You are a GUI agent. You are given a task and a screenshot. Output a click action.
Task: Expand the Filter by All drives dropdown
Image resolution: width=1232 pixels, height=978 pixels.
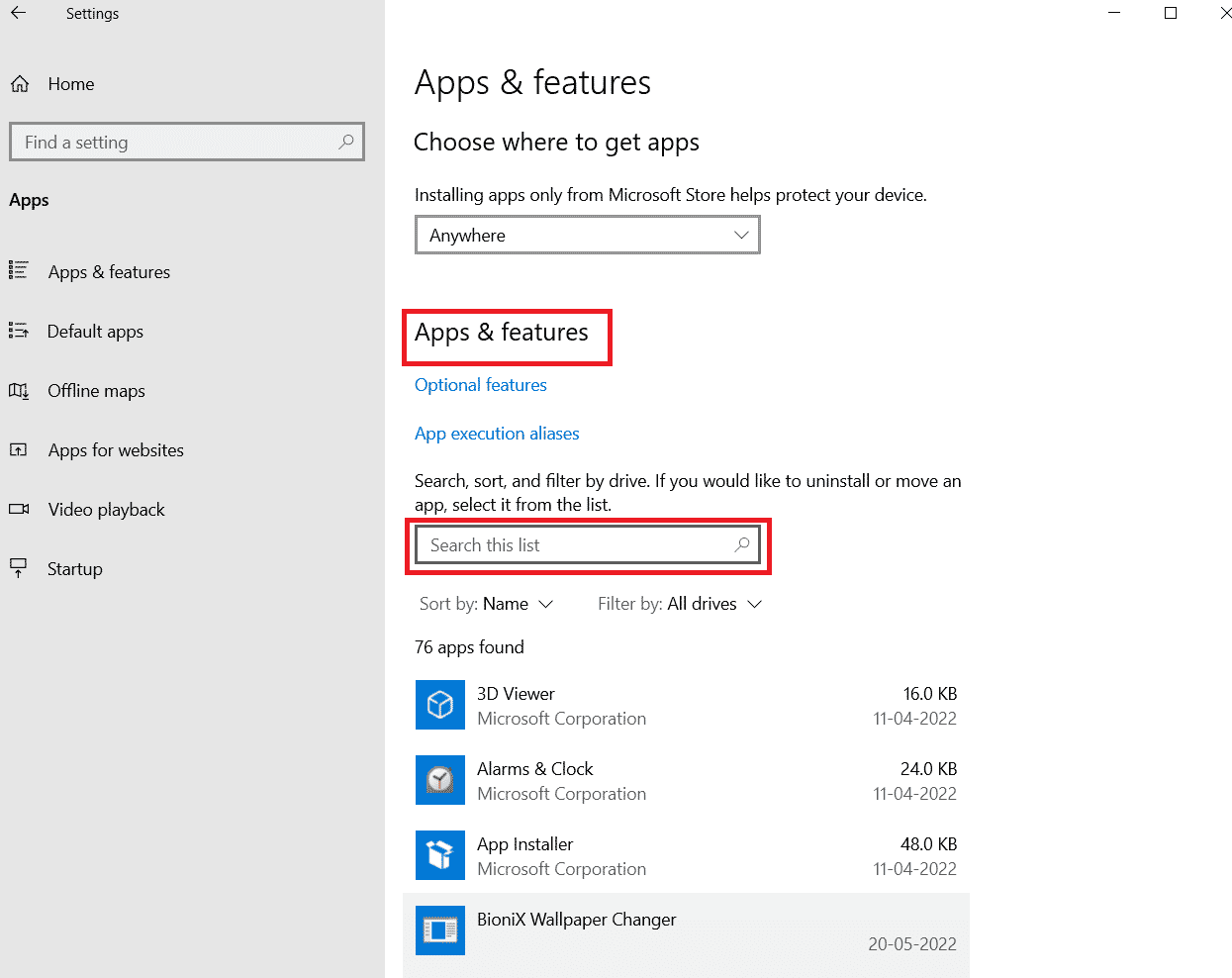coord(680,604)
